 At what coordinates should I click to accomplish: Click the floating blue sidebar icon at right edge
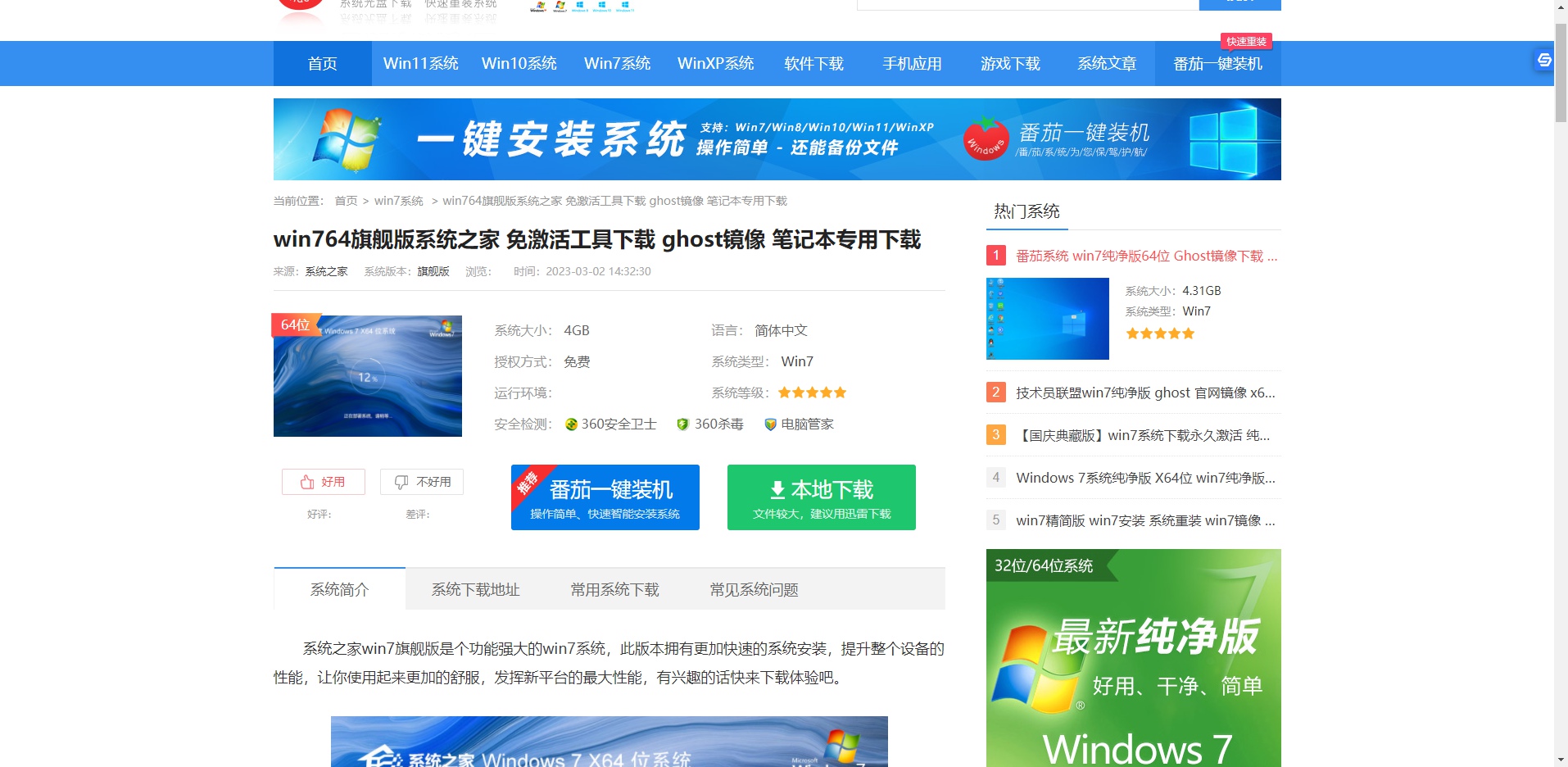pyautogui.click(x=1543, y=60)
